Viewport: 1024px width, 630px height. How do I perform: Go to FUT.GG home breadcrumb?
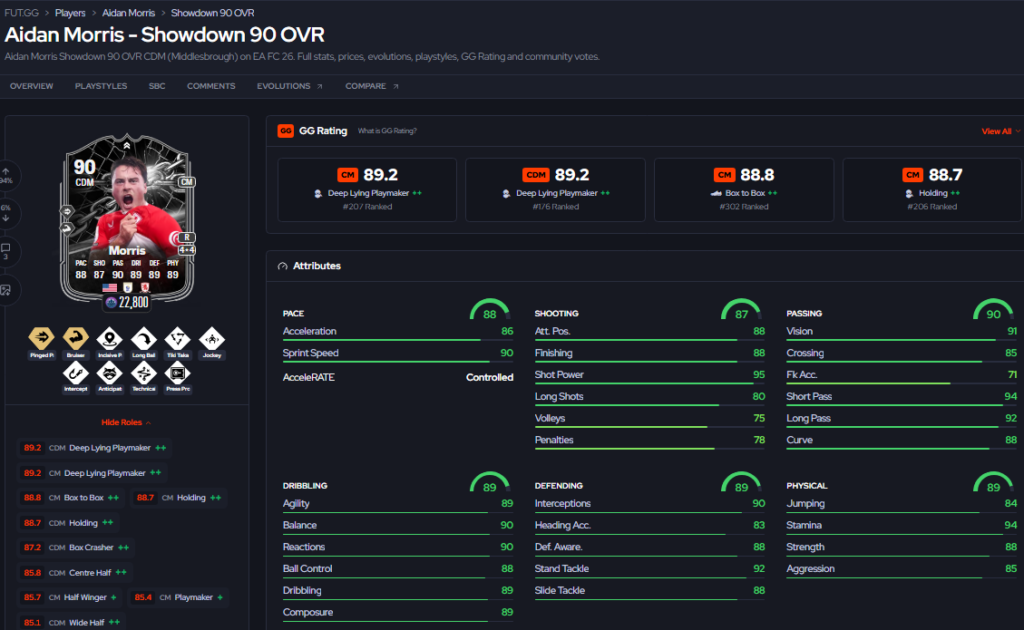point(22,13)
